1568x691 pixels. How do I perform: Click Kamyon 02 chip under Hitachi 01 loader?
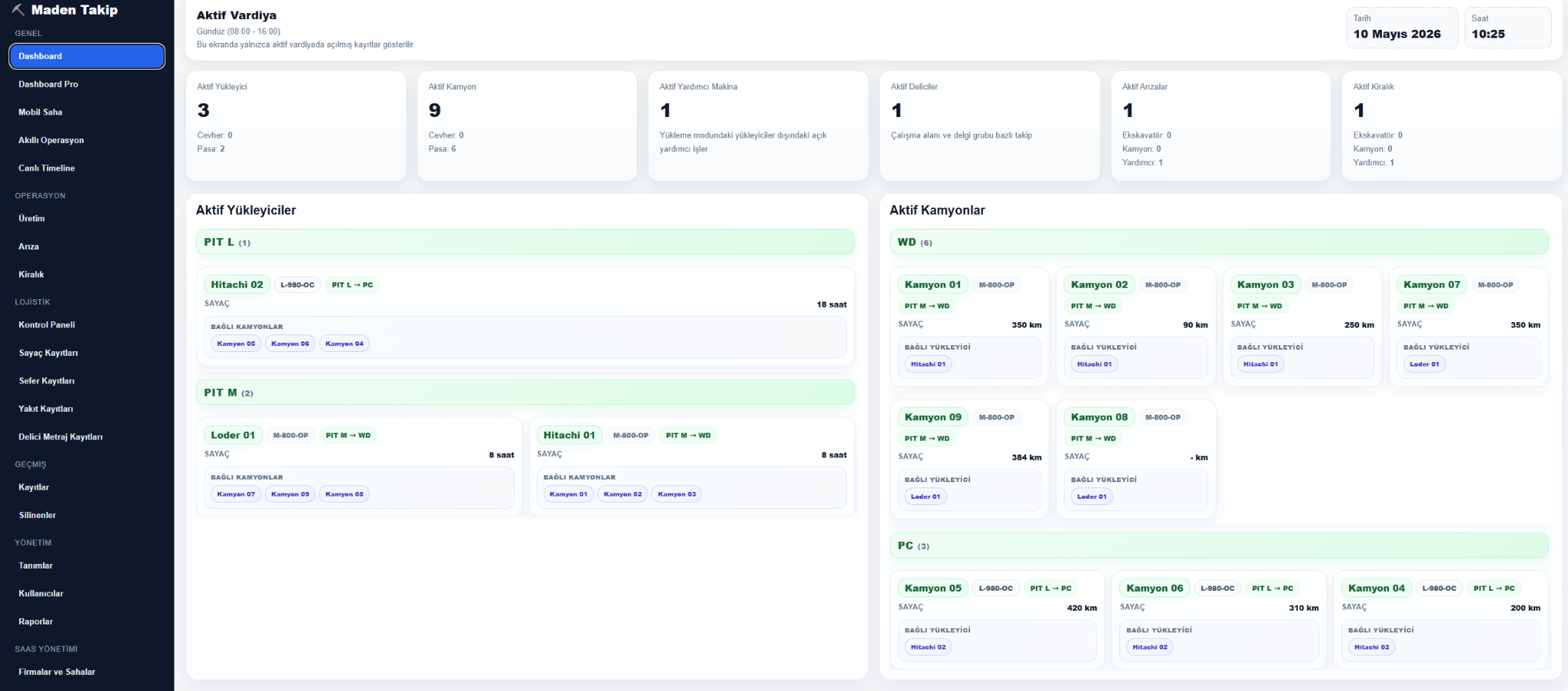622,494
